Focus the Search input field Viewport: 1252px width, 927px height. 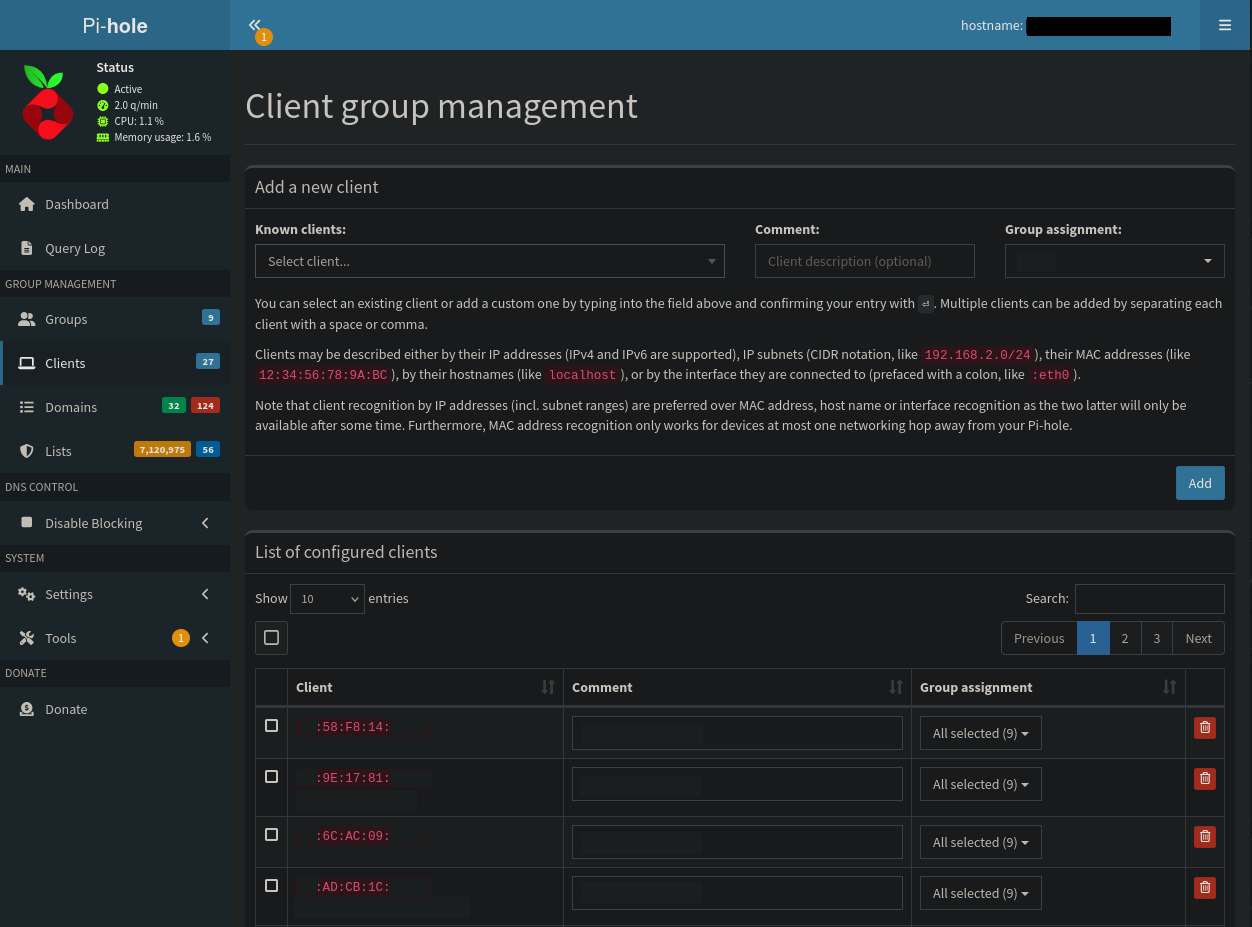coord(1150,599)
